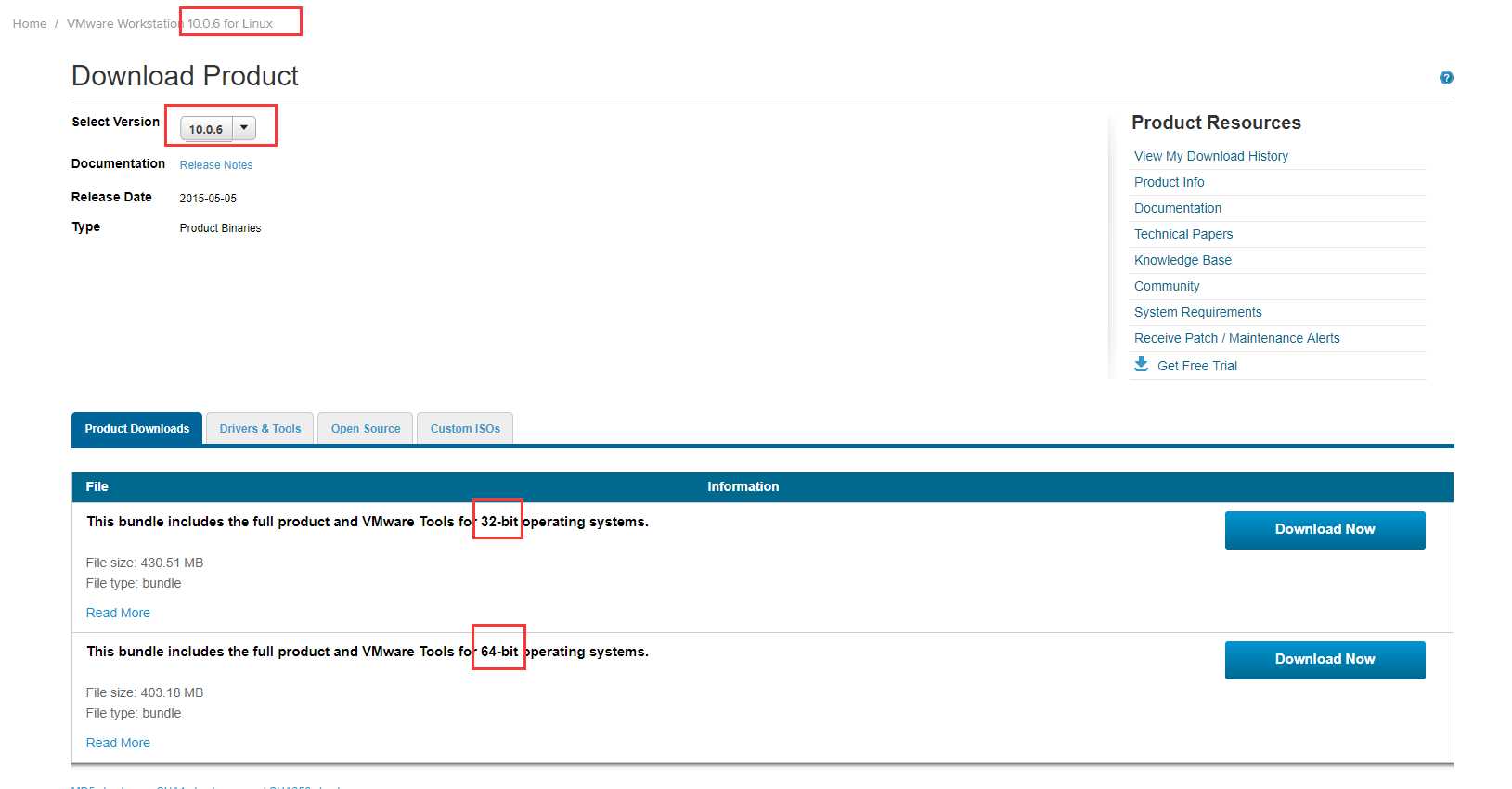Read More about the 64-bit bundle
The height and width of the screenshot is (789, 1512).
118,743
